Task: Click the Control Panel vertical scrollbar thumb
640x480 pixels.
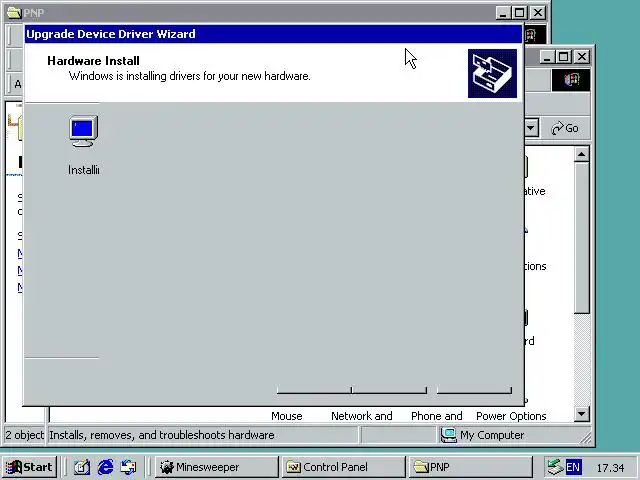Action: click(x=581, y=238)
